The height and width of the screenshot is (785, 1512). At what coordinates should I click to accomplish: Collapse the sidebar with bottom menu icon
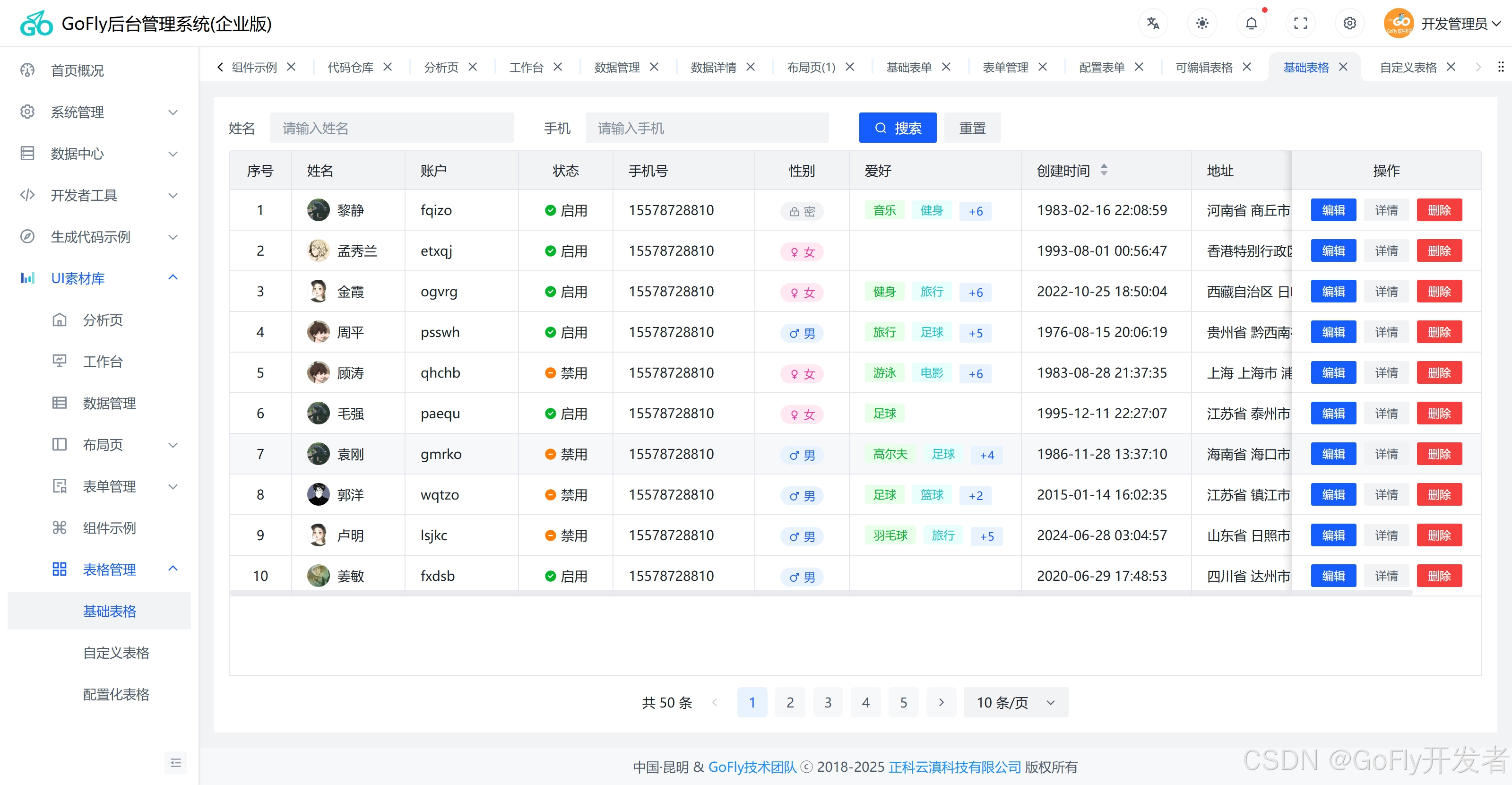(175, 762)
